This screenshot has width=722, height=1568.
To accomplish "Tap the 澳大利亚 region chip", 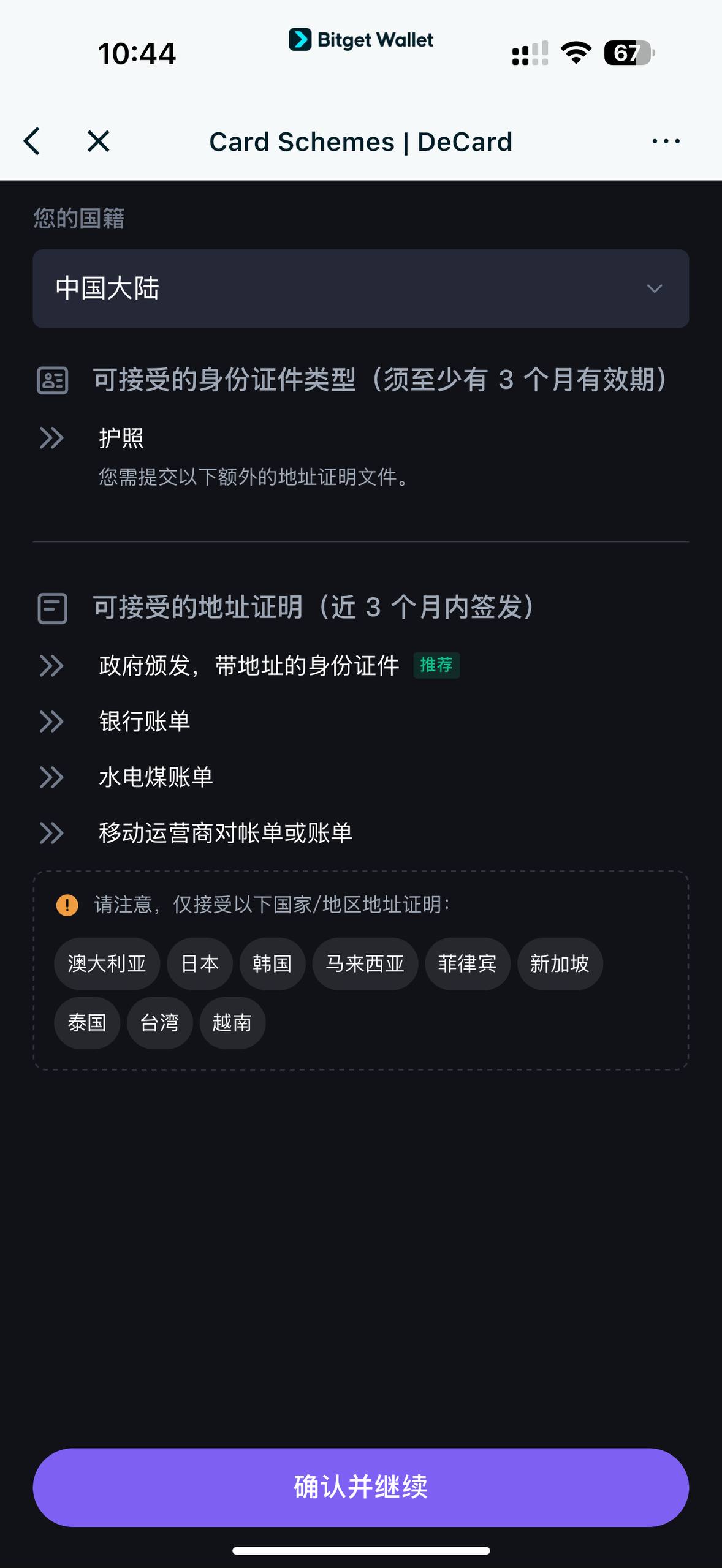I will click(107, 964).
